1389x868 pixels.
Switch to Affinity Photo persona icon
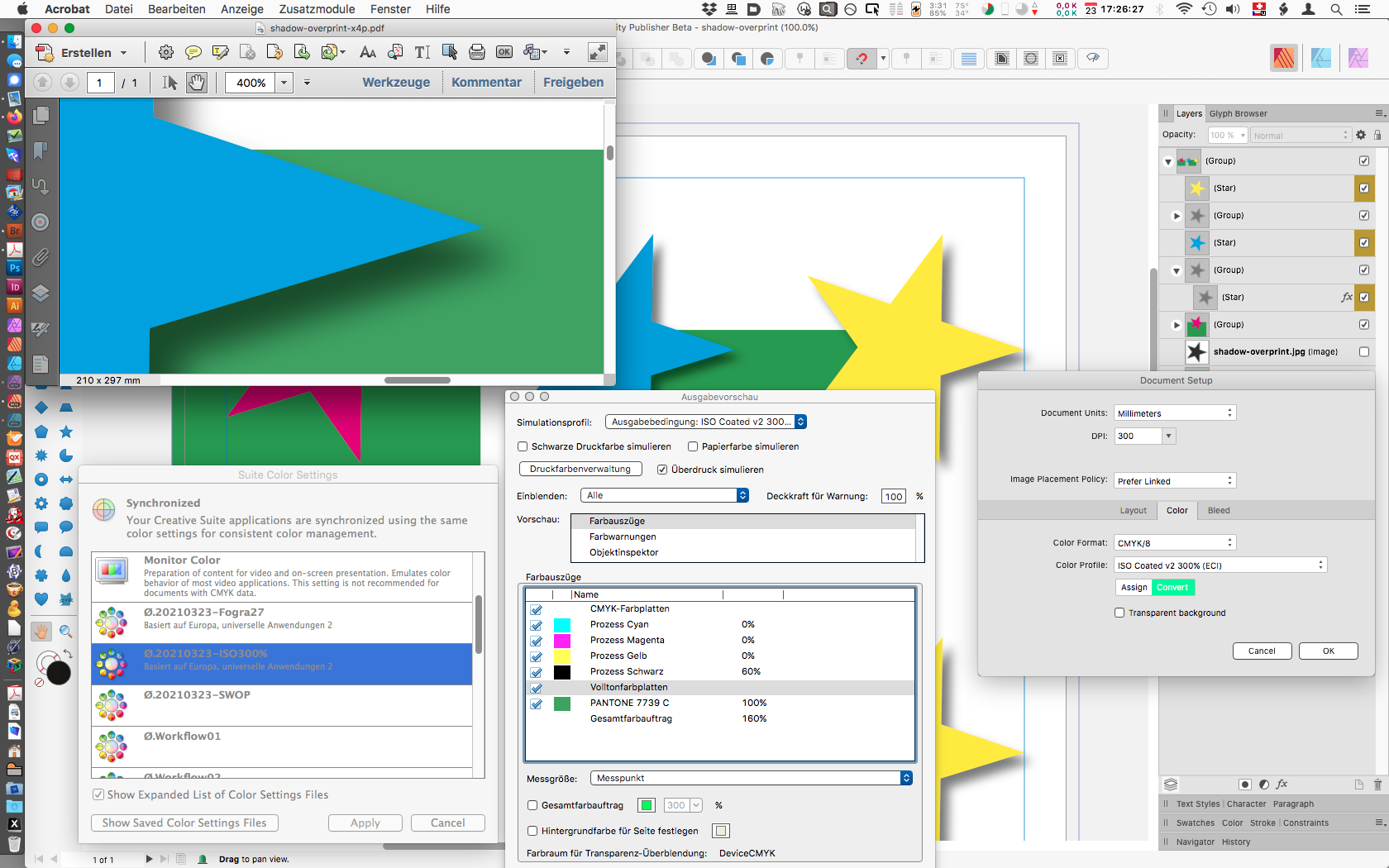coord(1358,58)
